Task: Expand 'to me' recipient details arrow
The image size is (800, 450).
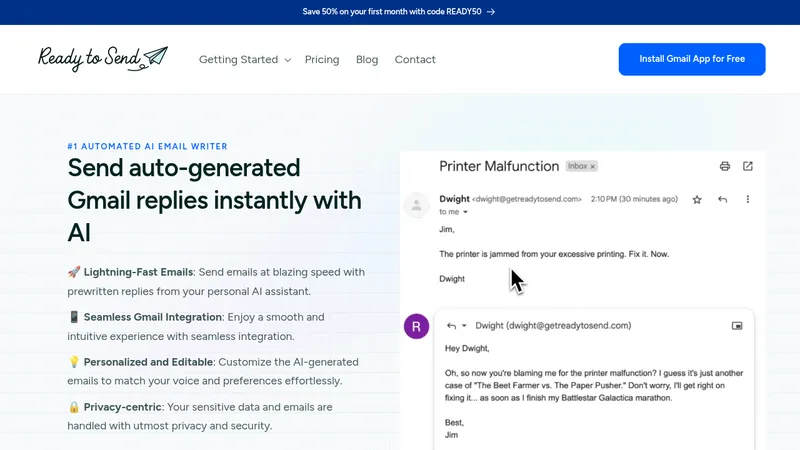Action: (465, 212)
